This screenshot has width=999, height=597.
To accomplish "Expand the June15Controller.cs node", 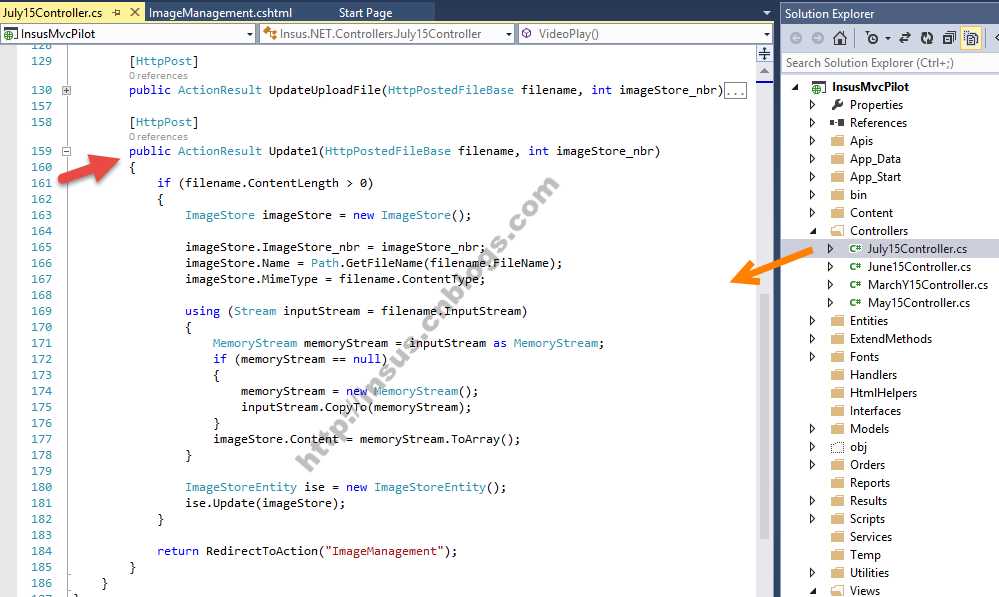I will 830,266.
